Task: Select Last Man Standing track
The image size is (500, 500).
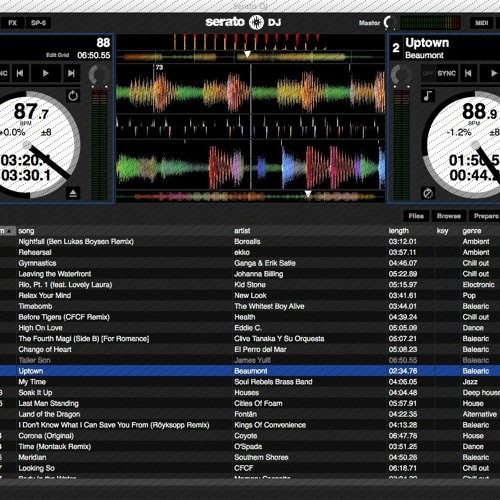Action: pos(250,403)
